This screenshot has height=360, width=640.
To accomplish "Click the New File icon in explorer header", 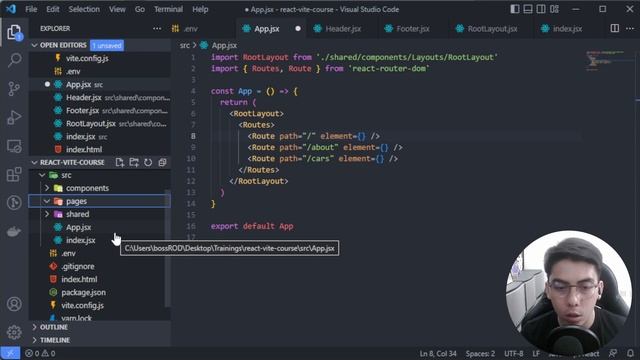I will pos(120,162).
